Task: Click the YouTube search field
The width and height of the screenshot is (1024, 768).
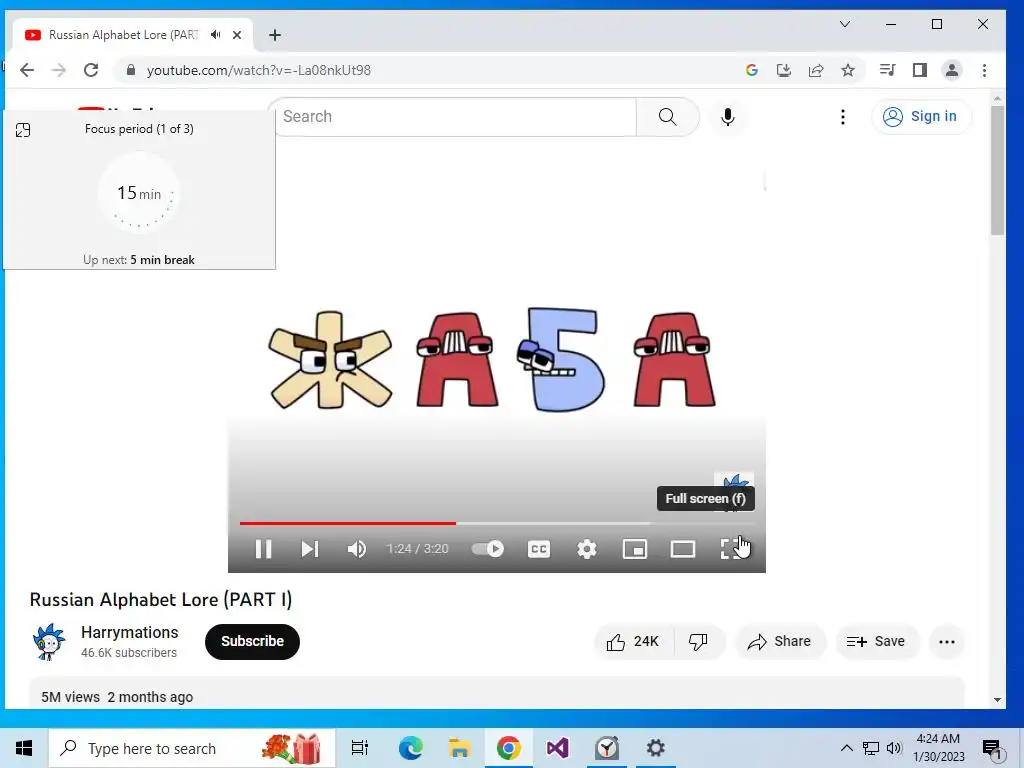Action: click(455, 117)
